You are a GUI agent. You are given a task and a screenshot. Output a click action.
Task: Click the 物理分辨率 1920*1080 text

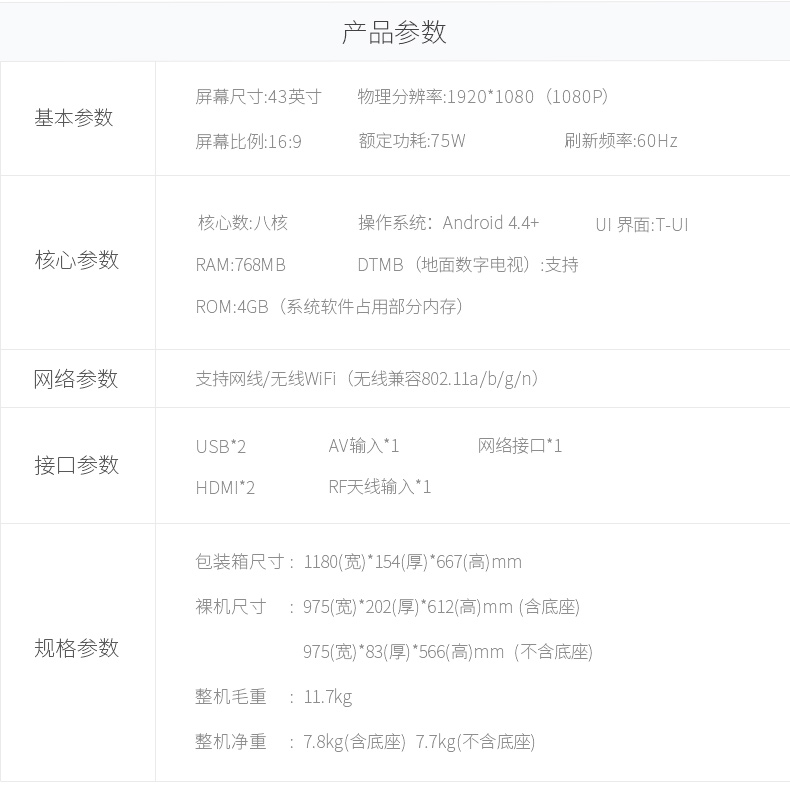(483, 97)
